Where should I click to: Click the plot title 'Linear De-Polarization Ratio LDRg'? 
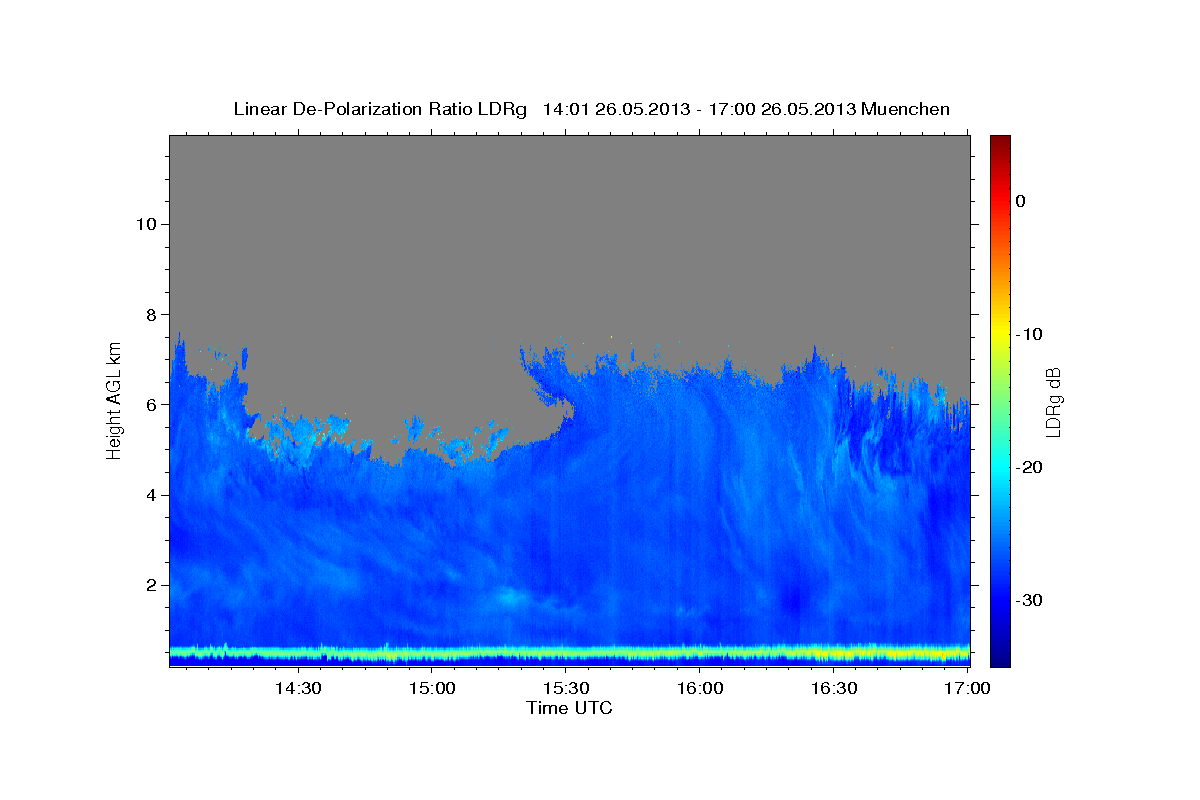pos(380,109)
